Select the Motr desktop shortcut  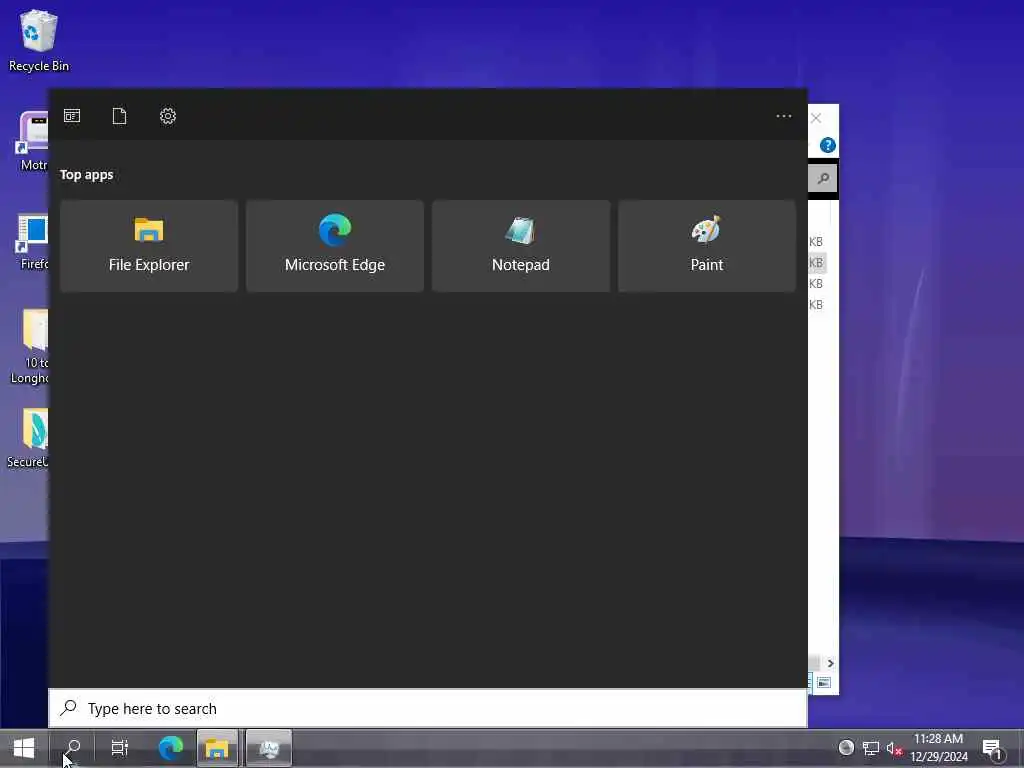tap(33, 141)
